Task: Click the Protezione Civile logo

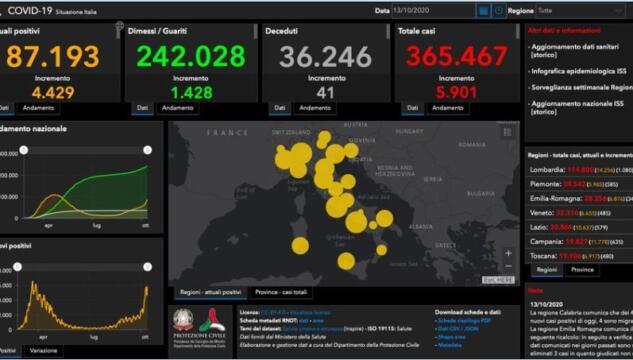Action: (x=211, y=320)
